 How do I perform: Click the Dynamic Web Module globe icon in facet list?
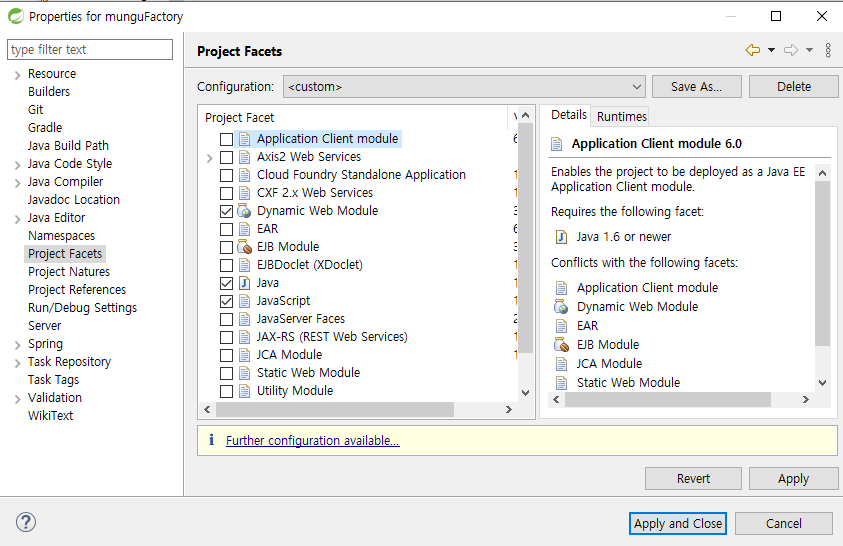click(x=244, y=211)
